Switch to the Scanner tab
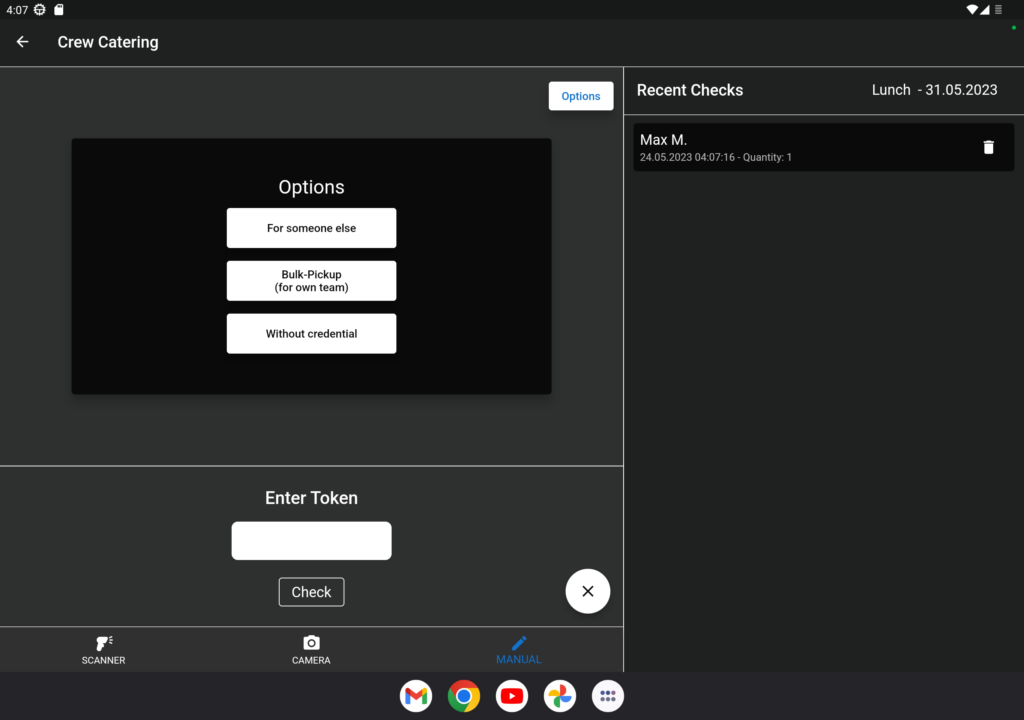Image resolution: width=1024 pixels, height=720 pixels. (x=103, y=650)
